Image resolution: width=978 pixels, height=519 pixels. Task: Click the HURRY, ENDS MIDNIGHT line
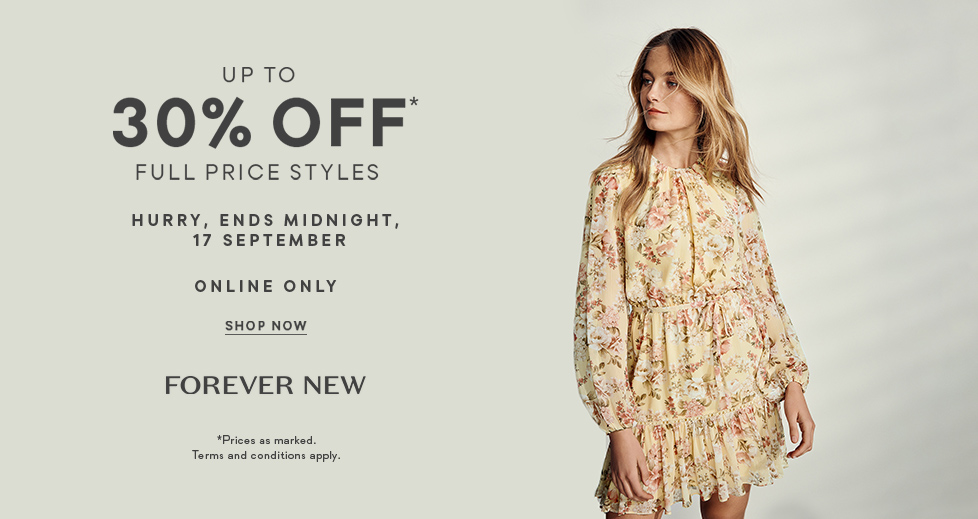pyautogui.click(x=266, y=220)
